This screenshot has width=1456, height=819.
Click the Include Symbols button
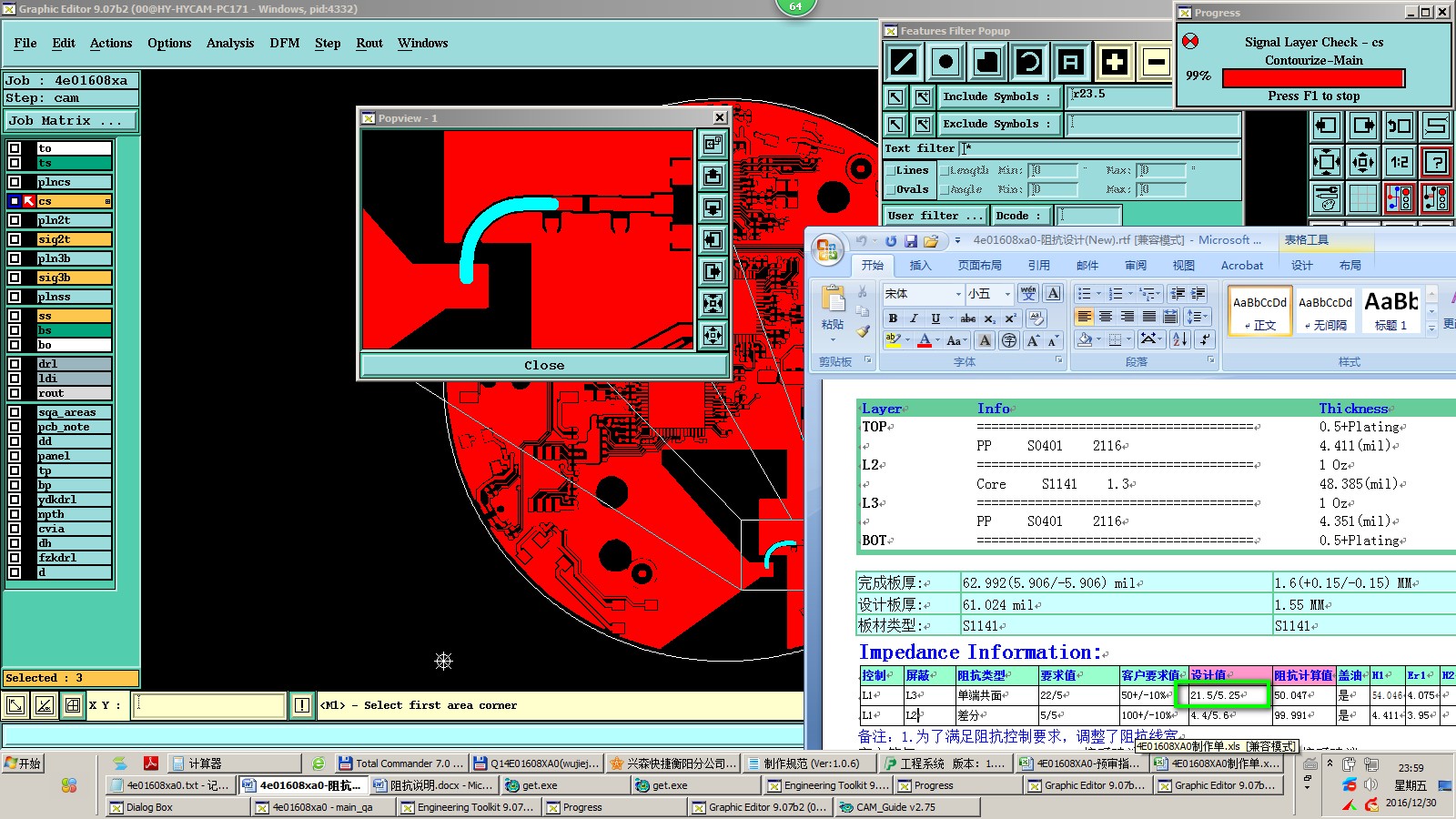997,96
